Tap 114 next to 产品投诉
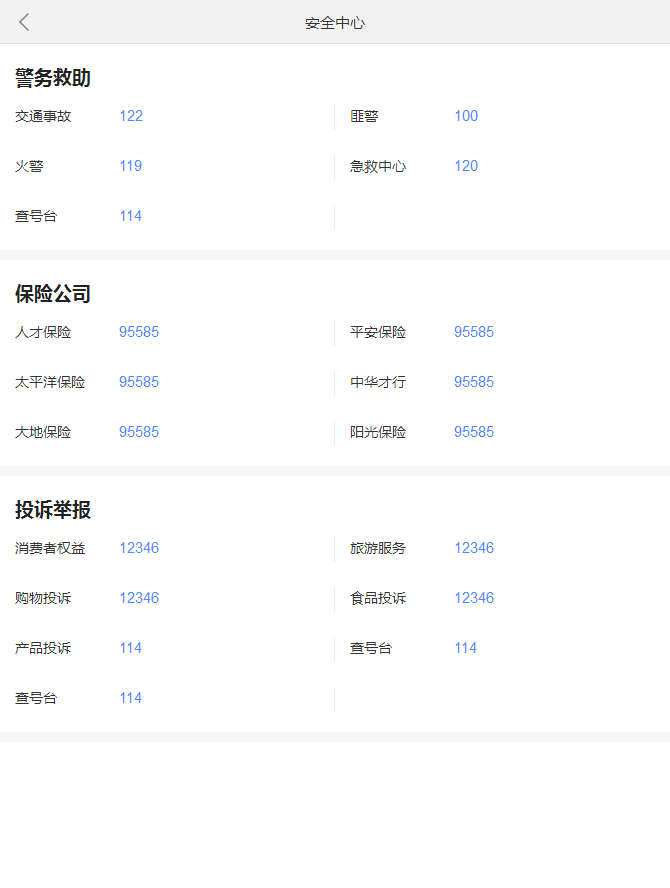This screenshot has height=888, width=670. click(x=131, y=648)
